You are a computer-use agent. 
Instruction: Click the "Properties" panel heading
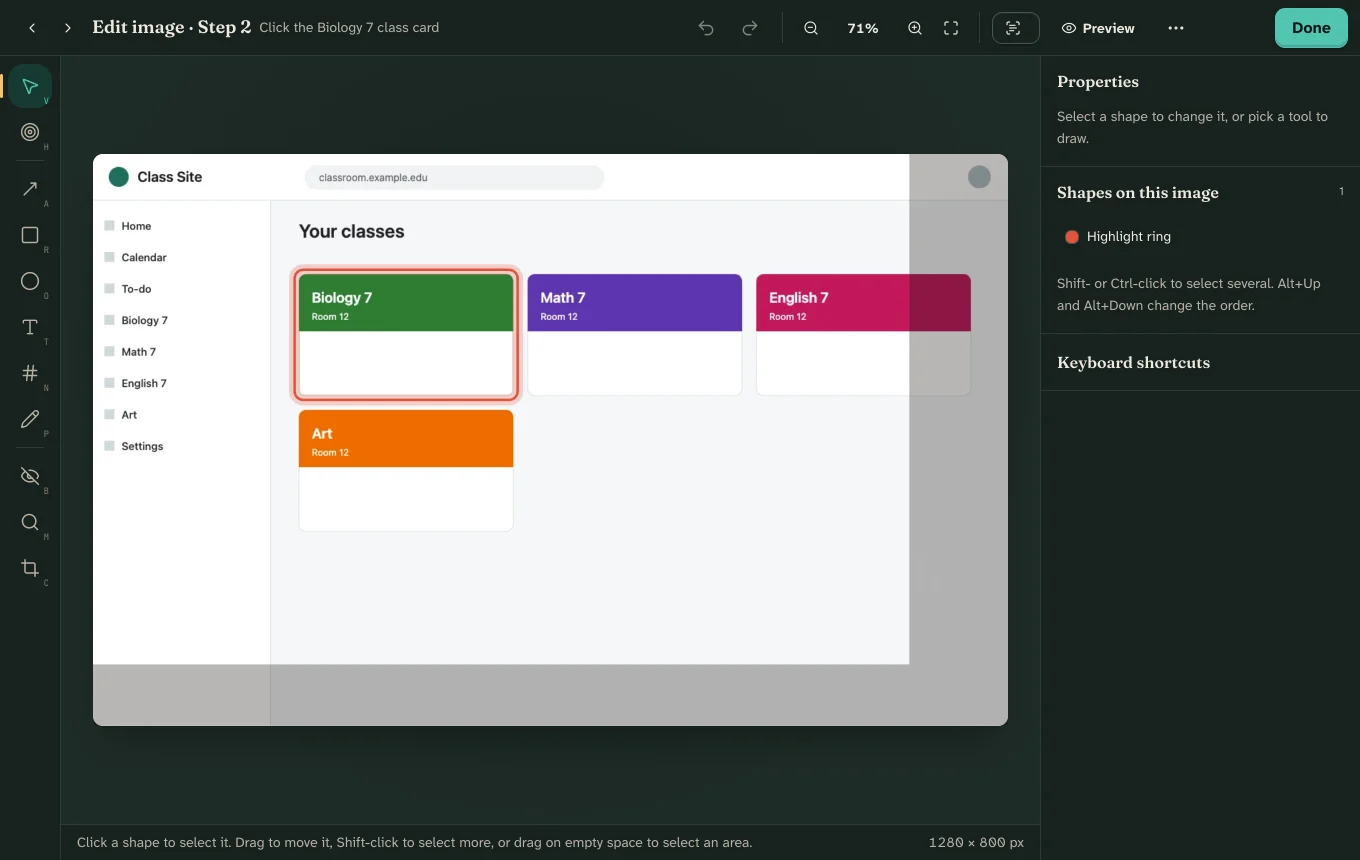click(x=1098, y=82)
